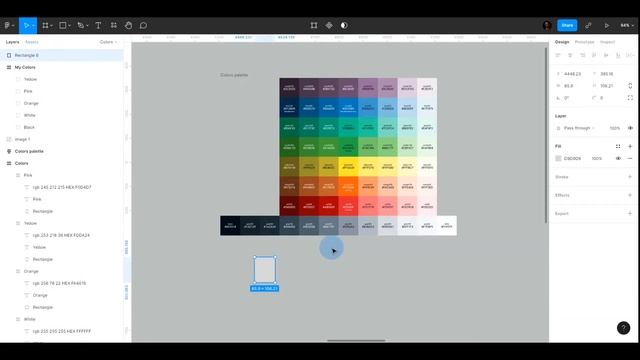Select the Comment tool
This screenshot has height=360, width=640.
(x=143, y=25)
